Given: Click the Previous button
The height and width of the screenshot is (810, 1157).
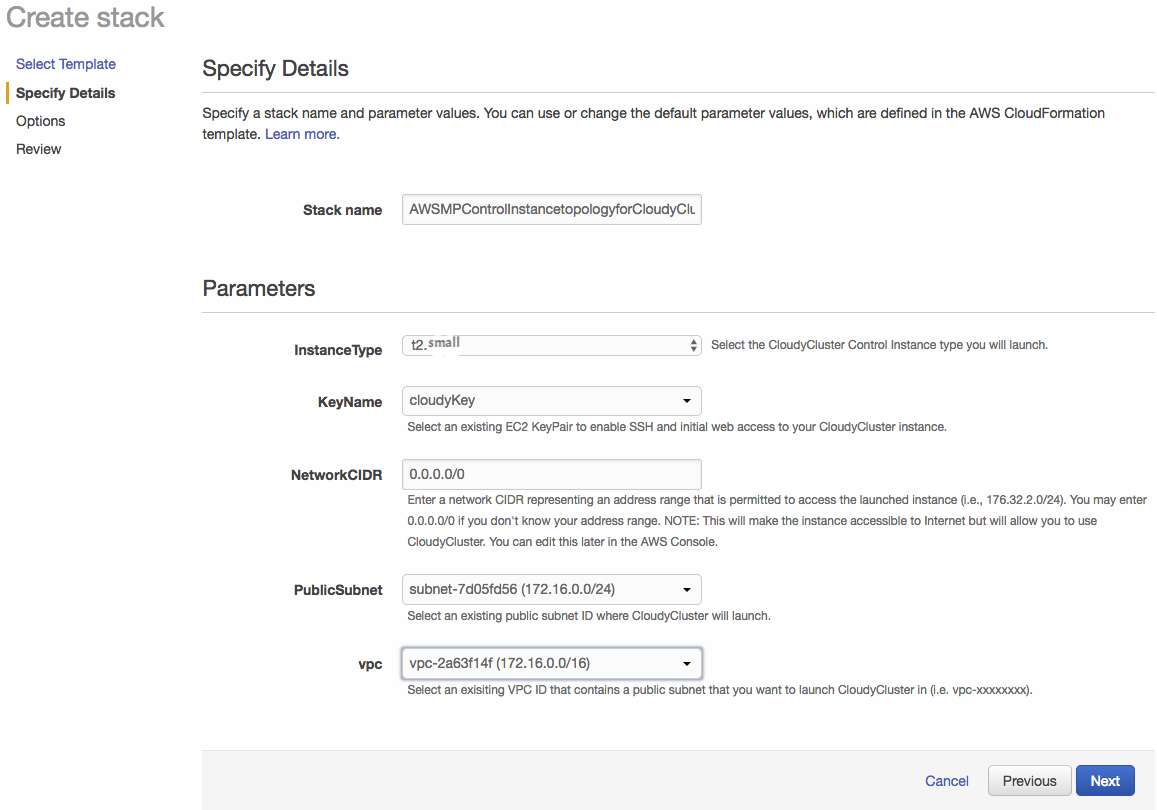Looking at the screenshot, I should [x=1029, y=780].
